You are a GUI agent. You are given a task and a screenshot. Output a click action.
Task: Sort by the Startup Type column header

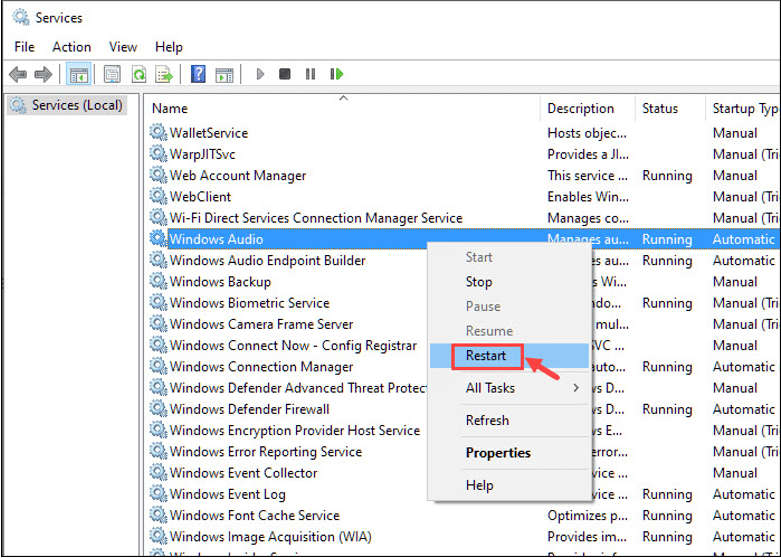pos(744,109)
